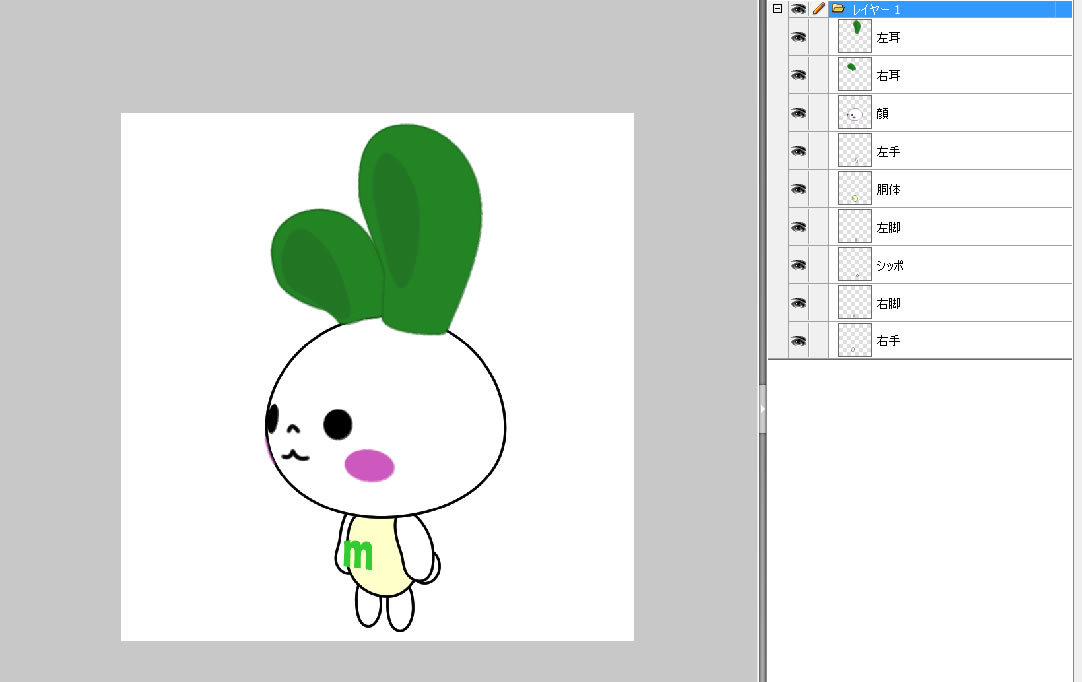Select the 顔 layer thumbnail
Viewport: 1082px width, 682px height.
point(854,113)
